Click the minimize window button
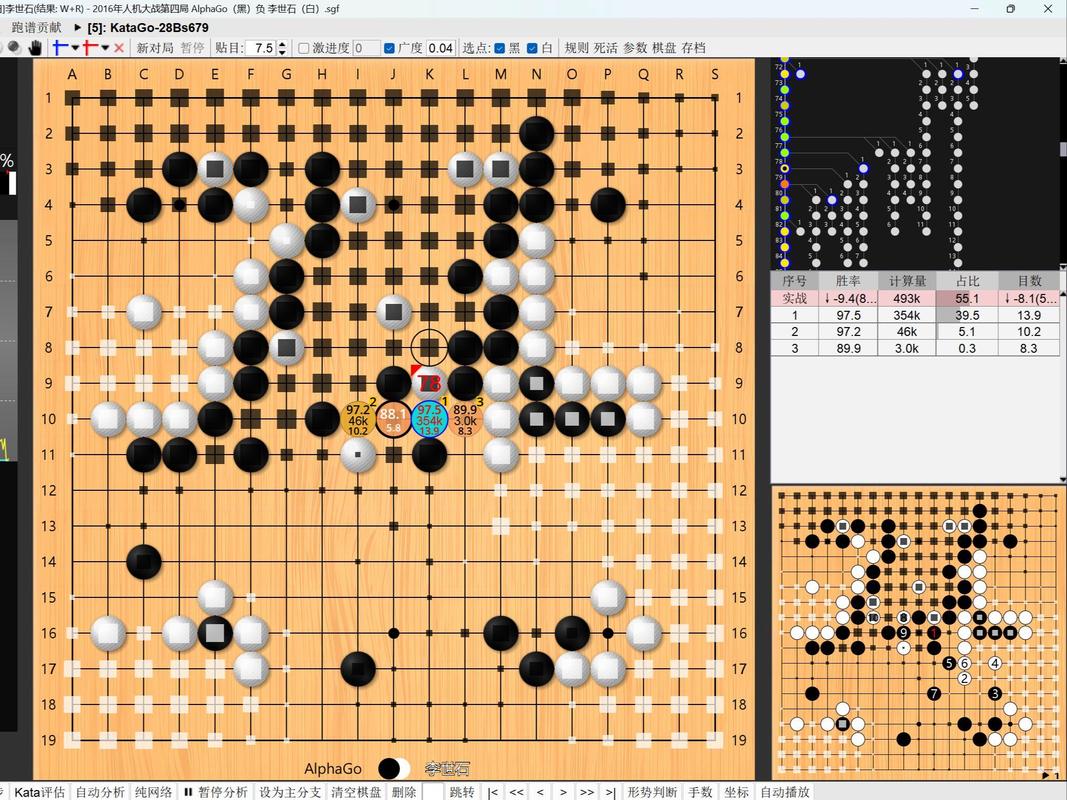Image resolution: width=1067 pixels, height=800 pixels. tap(975, 9)
